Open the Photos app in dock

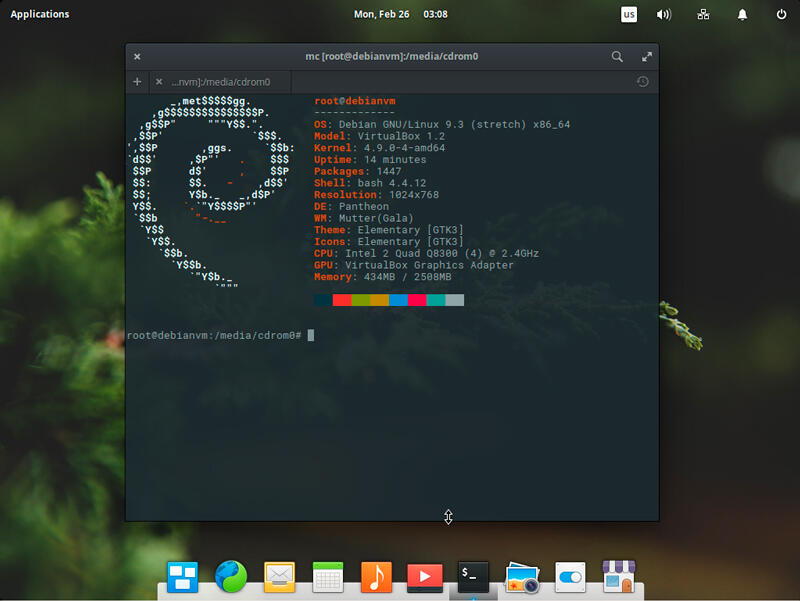click(x=521, y=578)
